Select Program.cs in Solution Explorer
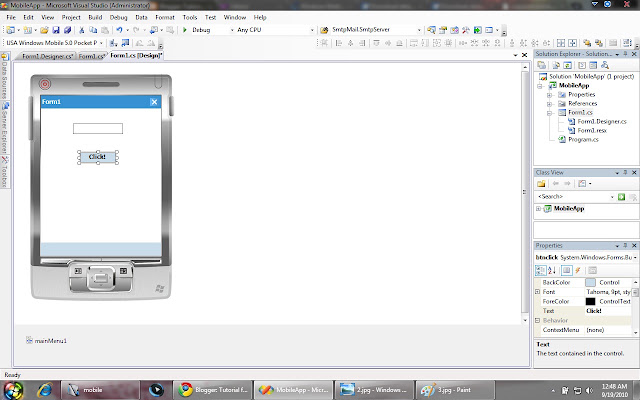This screenshot has height=400, width=640. (x=583, y=140)
